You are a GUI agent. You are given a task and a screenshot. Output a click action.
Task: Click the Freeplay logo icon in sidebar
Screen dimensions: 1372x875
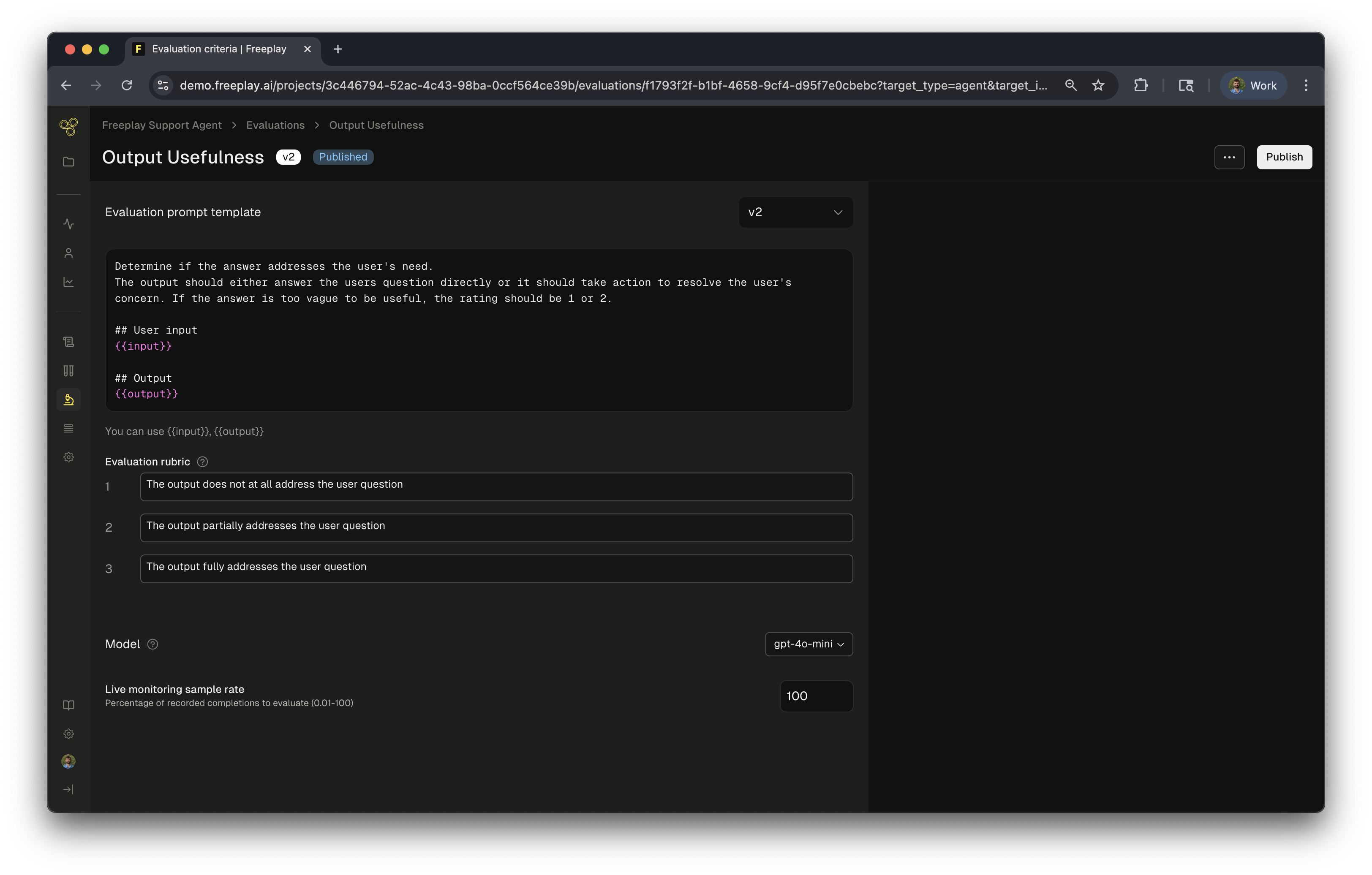[x=68, y=126]
